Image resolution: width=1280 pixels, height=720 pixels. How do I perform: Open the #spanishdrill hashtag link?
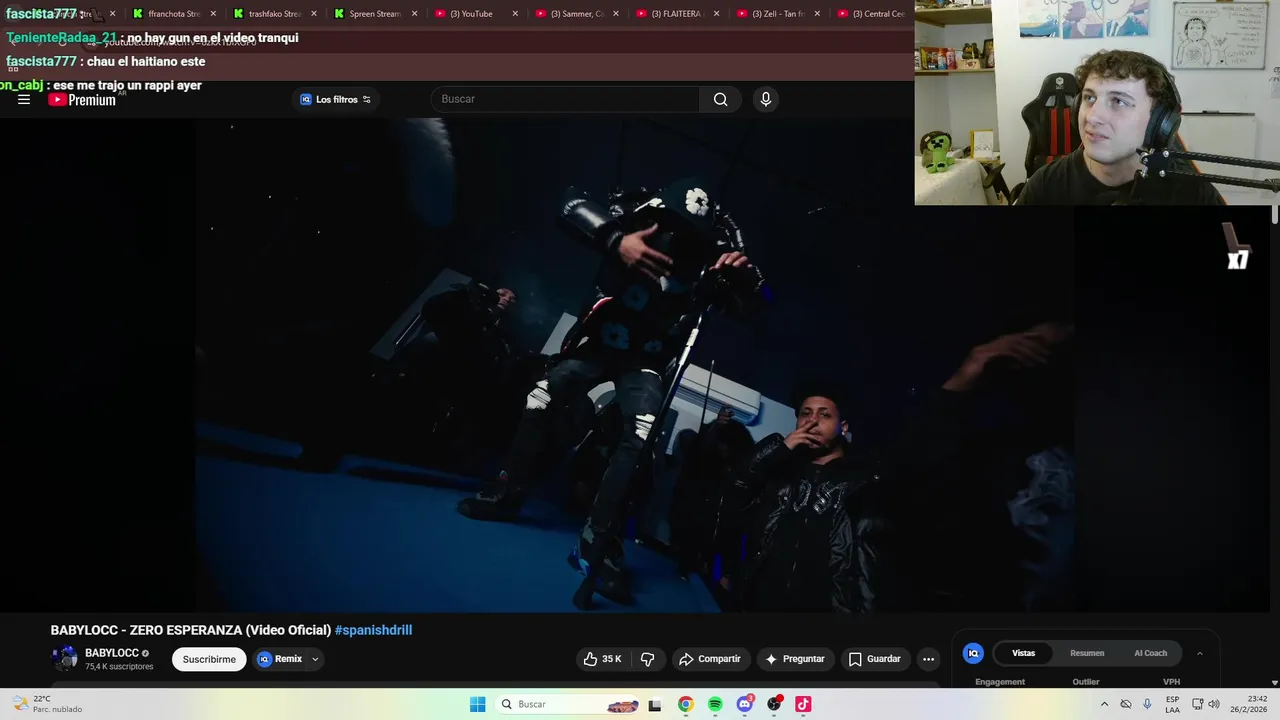click(373, 630)
